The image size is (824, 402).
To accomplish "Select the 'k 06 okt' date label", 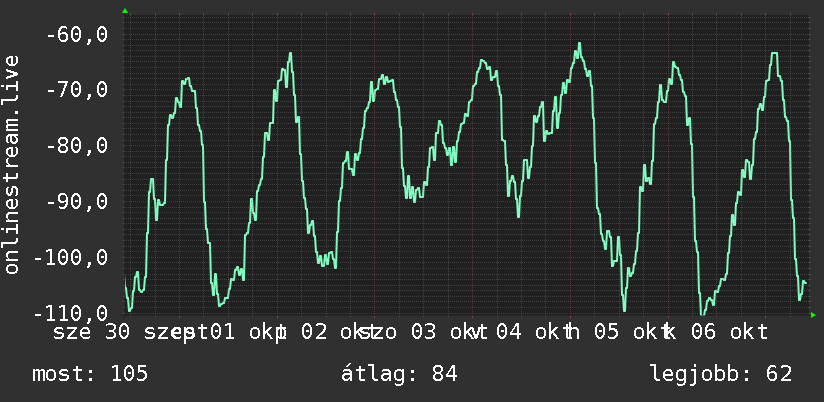I will (715, 333).
